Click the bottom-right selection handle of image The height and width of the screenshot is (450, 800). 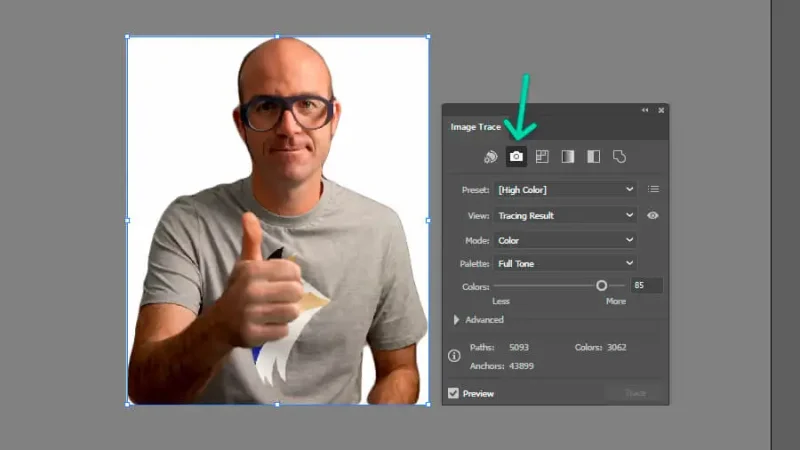click(x=428, y=405)
